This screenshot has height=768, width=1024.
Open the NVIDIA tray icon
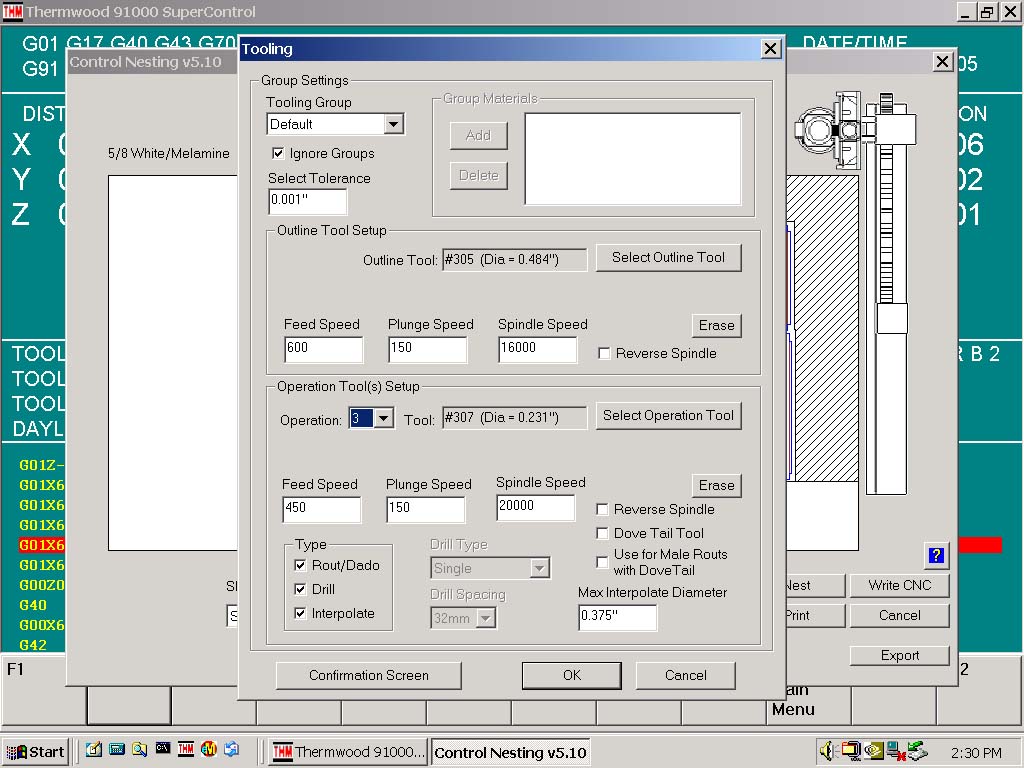[873, 751]
